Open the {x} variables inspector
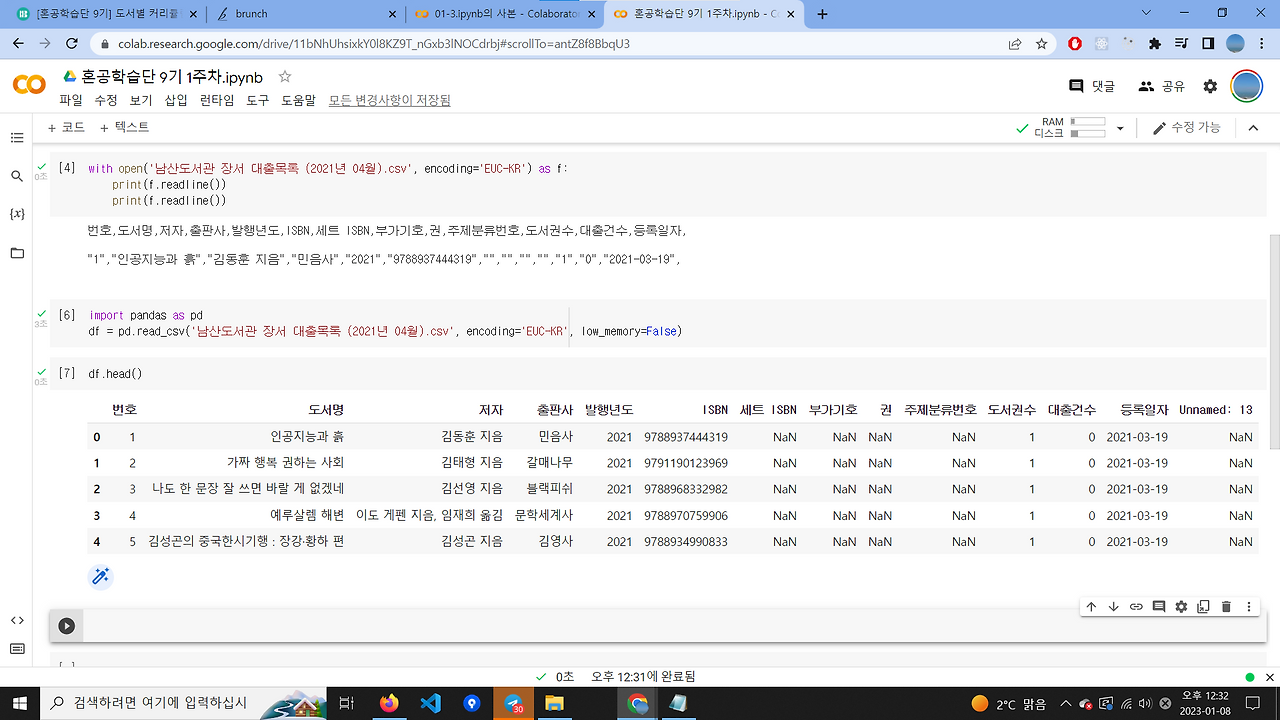 point(16,213)
